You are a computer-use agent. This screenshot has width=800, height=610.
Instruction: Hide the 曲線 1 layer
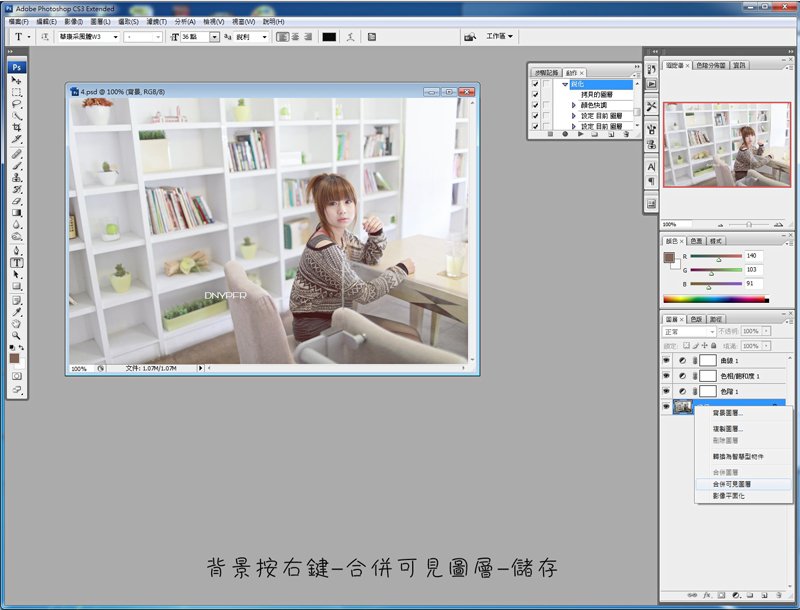point(666,361)
